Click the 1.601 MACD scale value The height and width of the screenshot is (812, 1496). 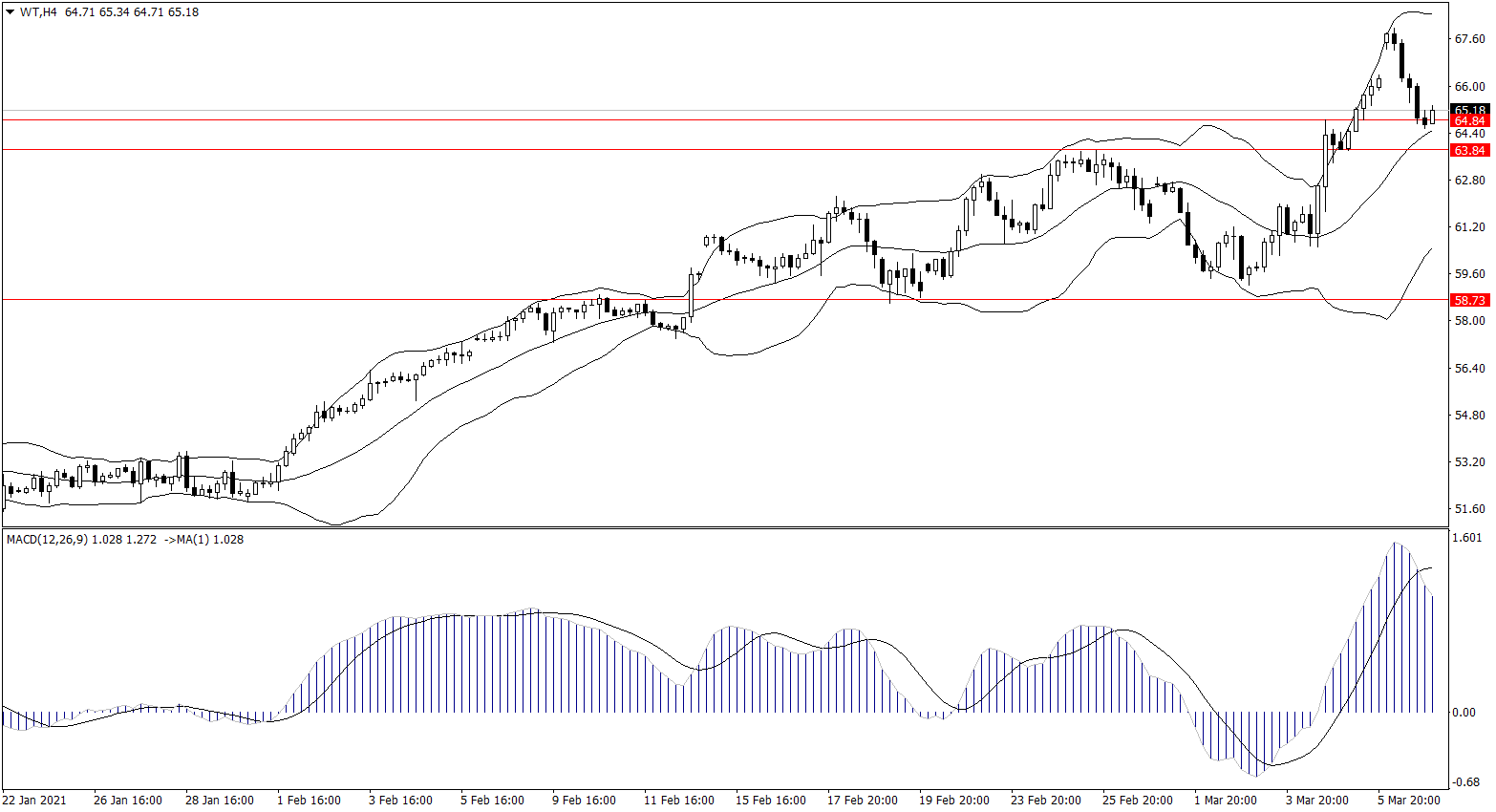[x=1466, y=538]
